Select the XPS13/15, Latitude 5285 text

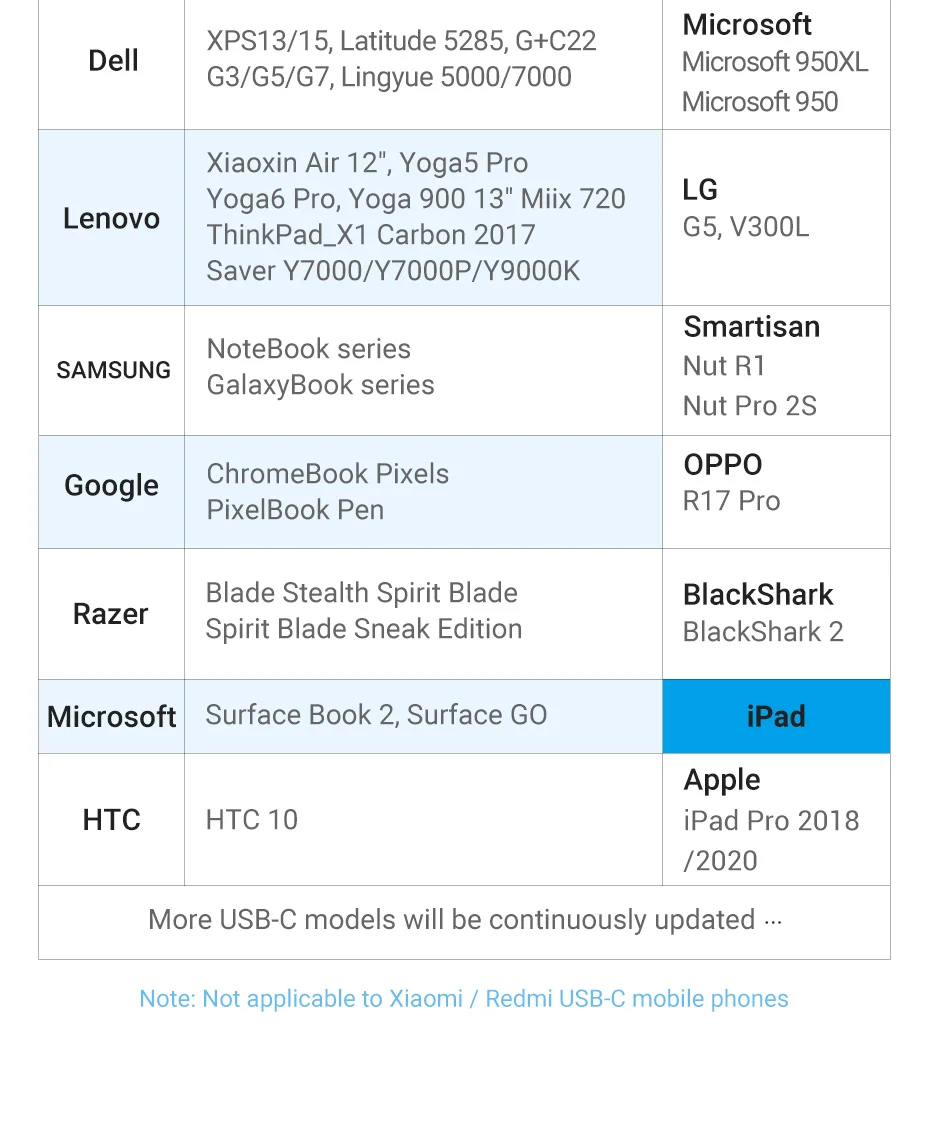coord(401,41)
